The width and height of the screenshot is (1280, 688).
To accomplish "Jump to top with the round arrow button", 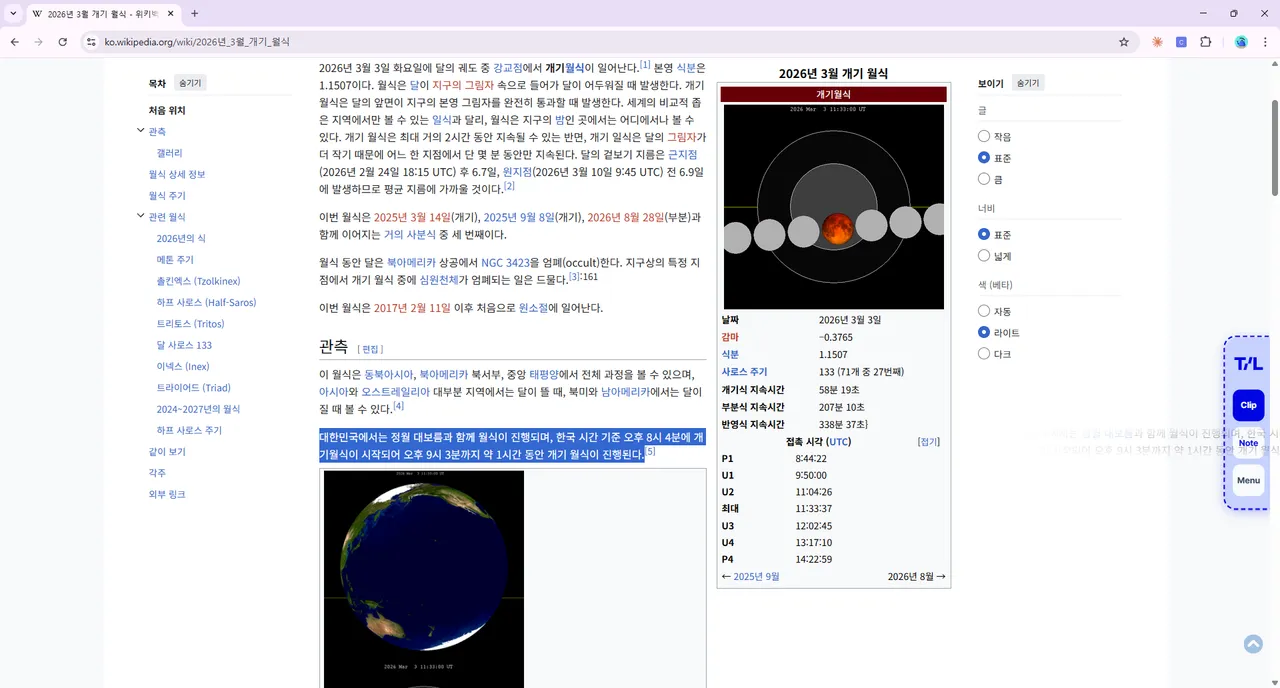I will [1253, 644].
